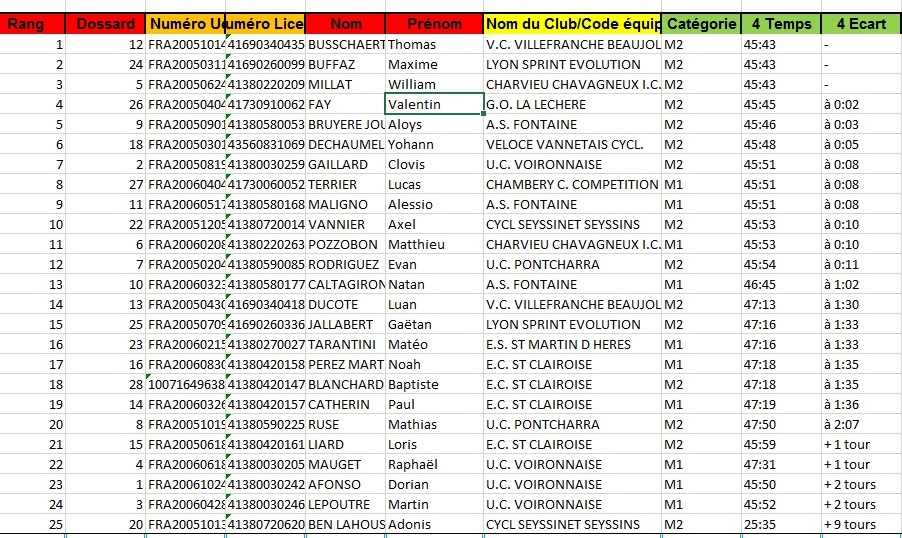Select first name cell Thomas

(434, 44)
